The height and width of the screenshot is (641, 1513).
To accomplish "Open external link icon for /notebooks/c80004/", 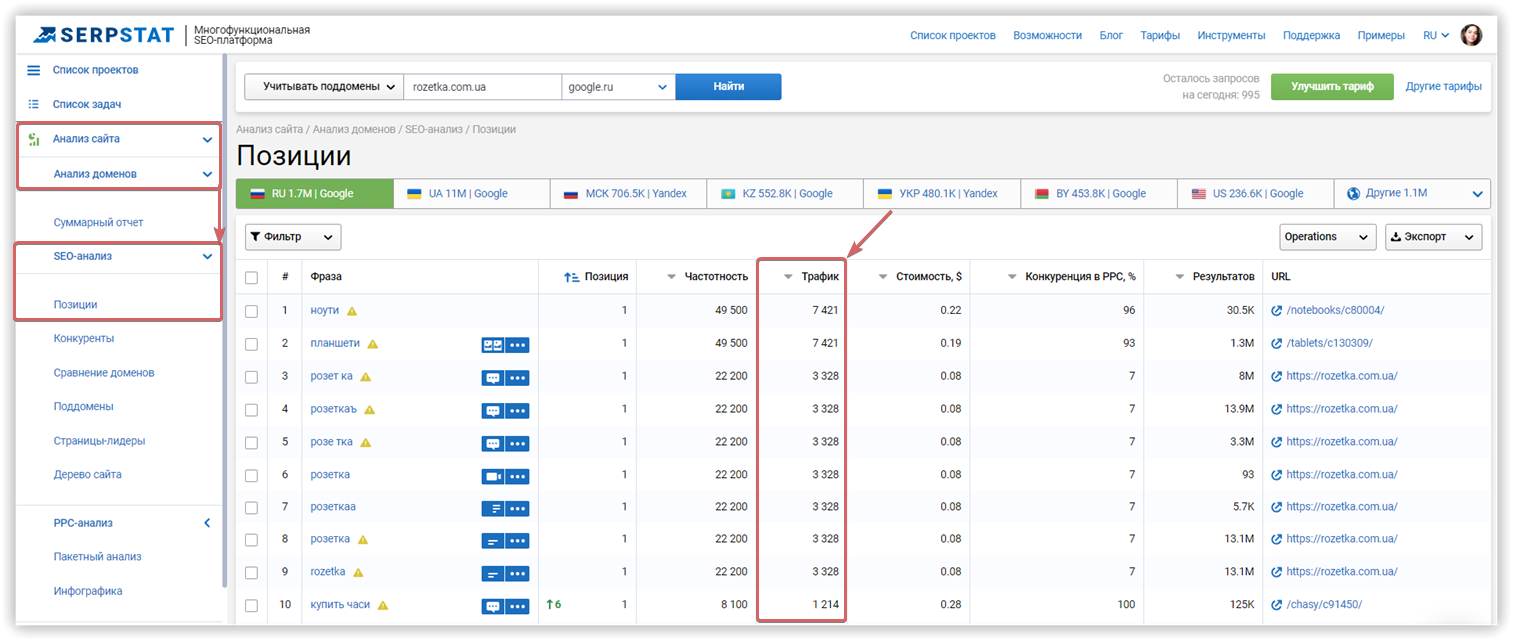I will pos(1276,311).
